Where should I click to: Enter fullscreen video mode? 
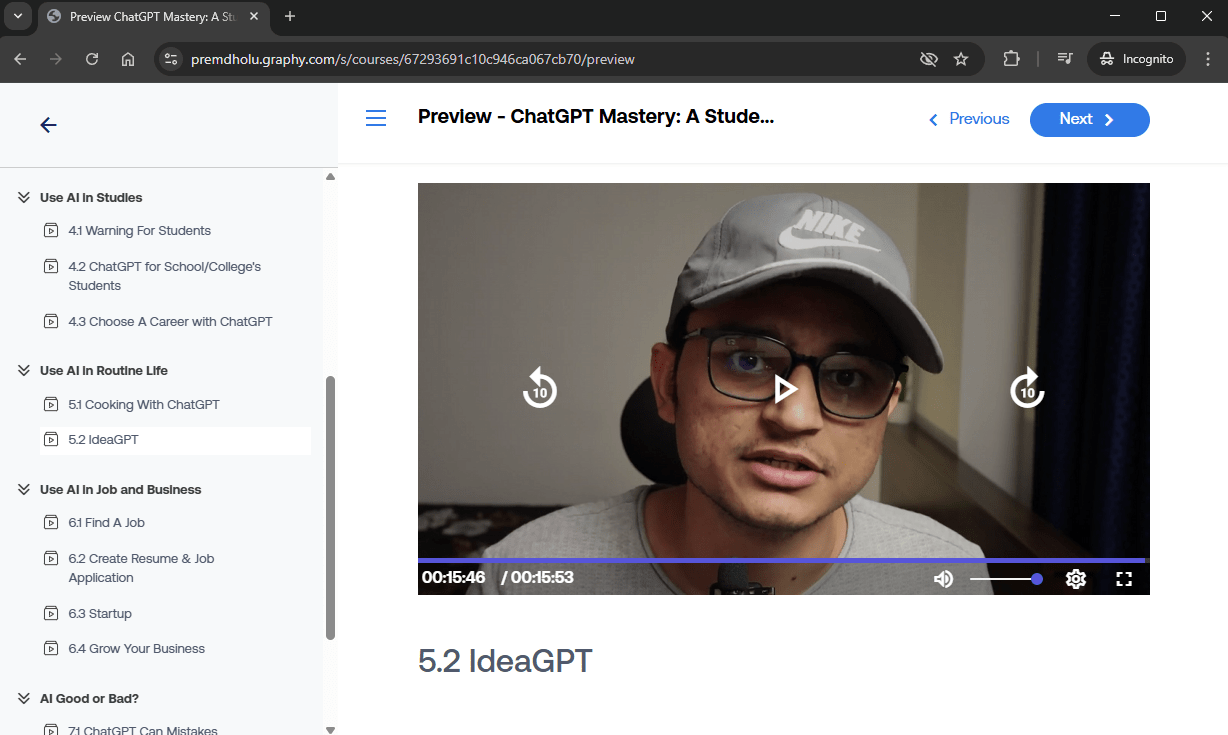(x=1124, y=579)
